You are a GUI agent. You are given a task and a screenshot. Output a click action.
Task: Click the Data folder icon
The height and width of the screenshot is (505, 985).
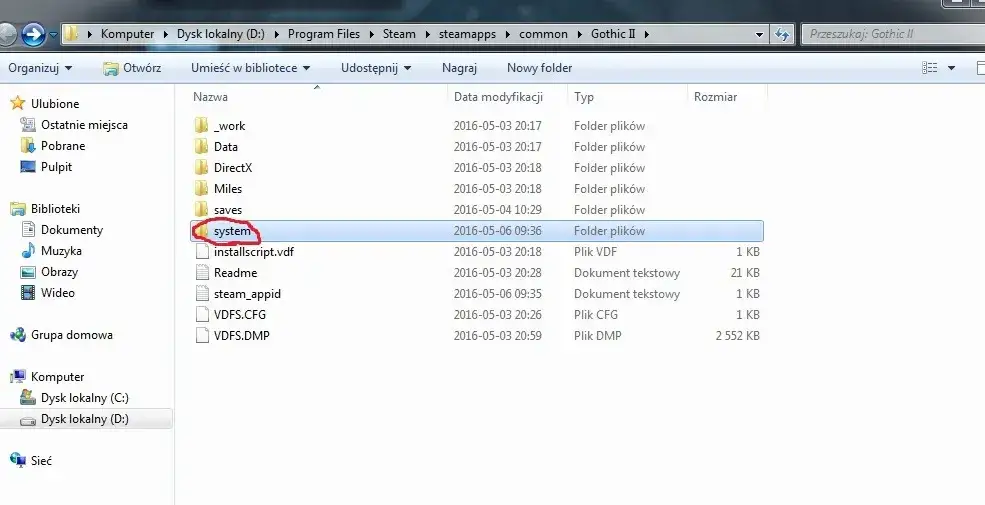(201, 147)
